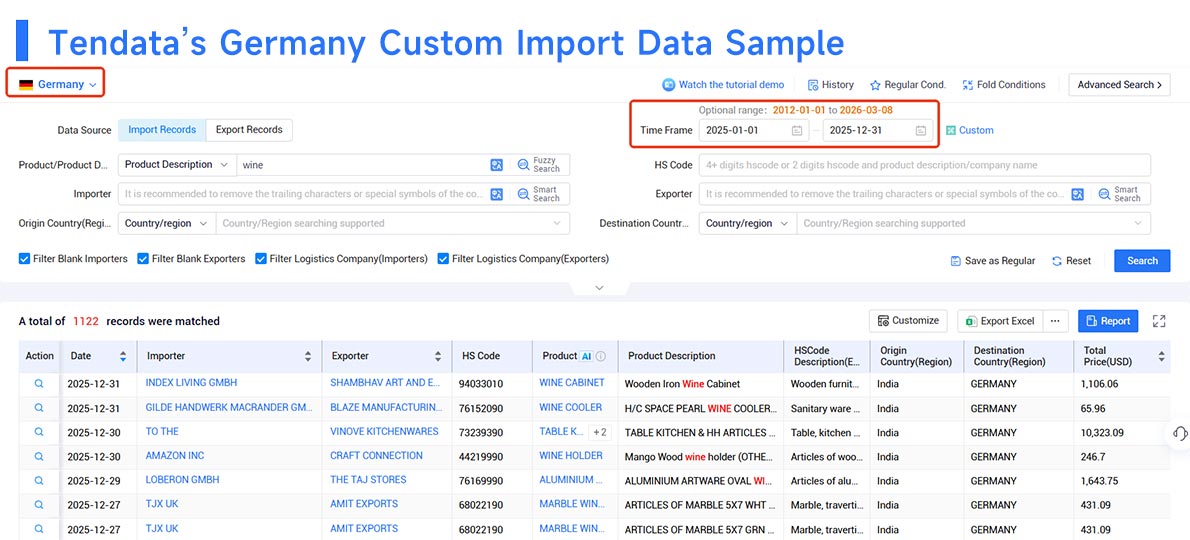Image resolution: width=1190 pixels, height=540 pixels.
Task: Reset the search conditions
Action: pyautogui.click(x=1072, y=261)
